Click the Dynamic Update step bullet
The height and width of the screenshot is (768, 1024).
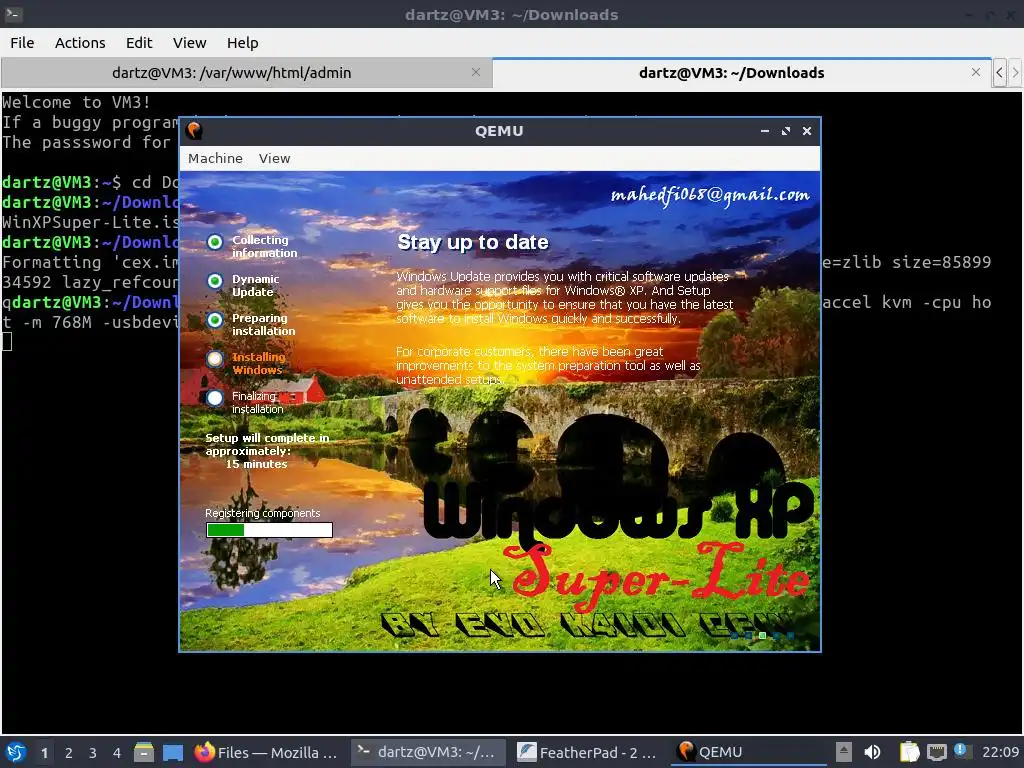[x=215, y=281]
